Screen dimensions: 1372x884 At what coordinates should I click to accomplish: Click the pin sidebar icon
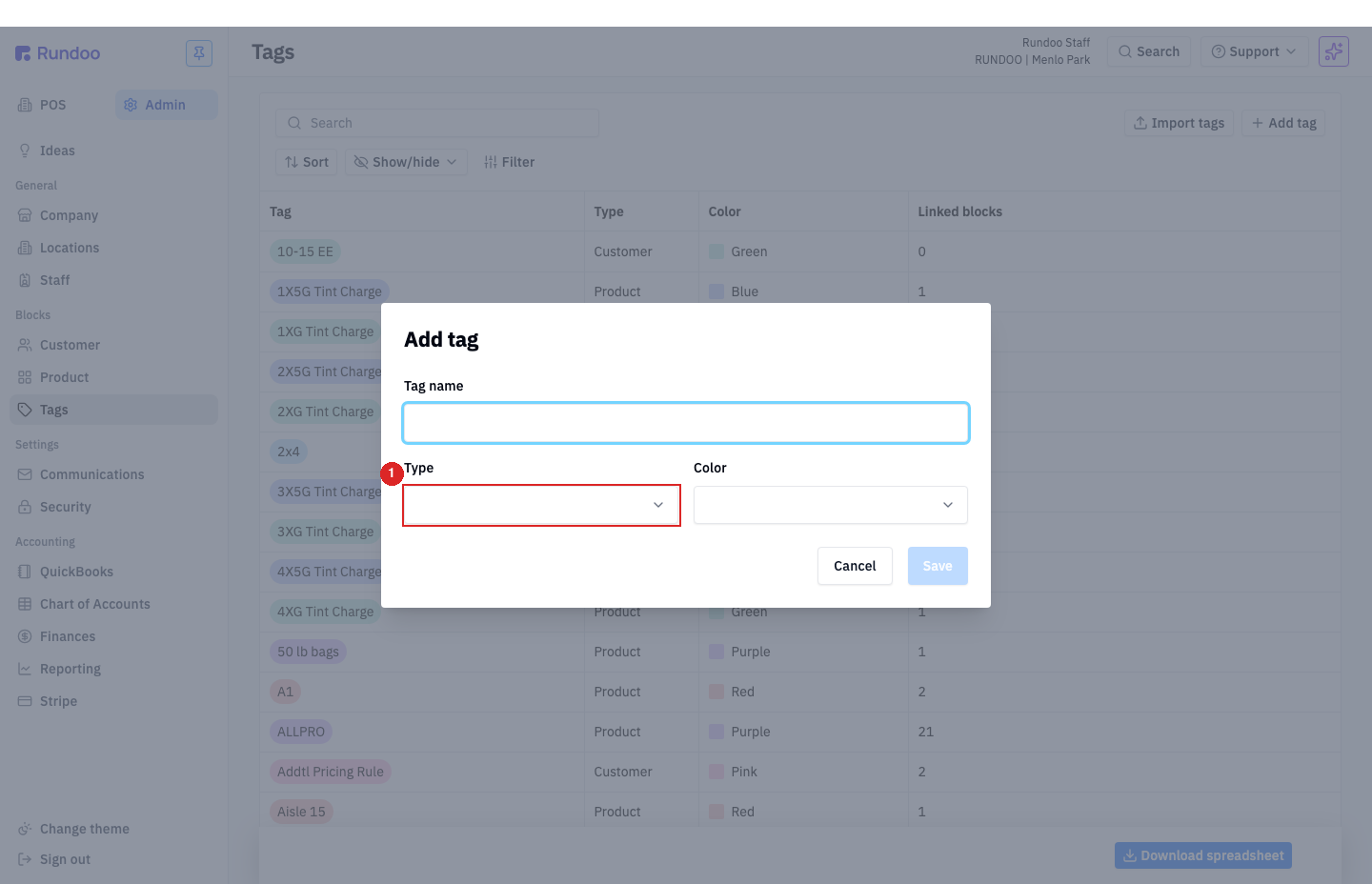(199, 53)
